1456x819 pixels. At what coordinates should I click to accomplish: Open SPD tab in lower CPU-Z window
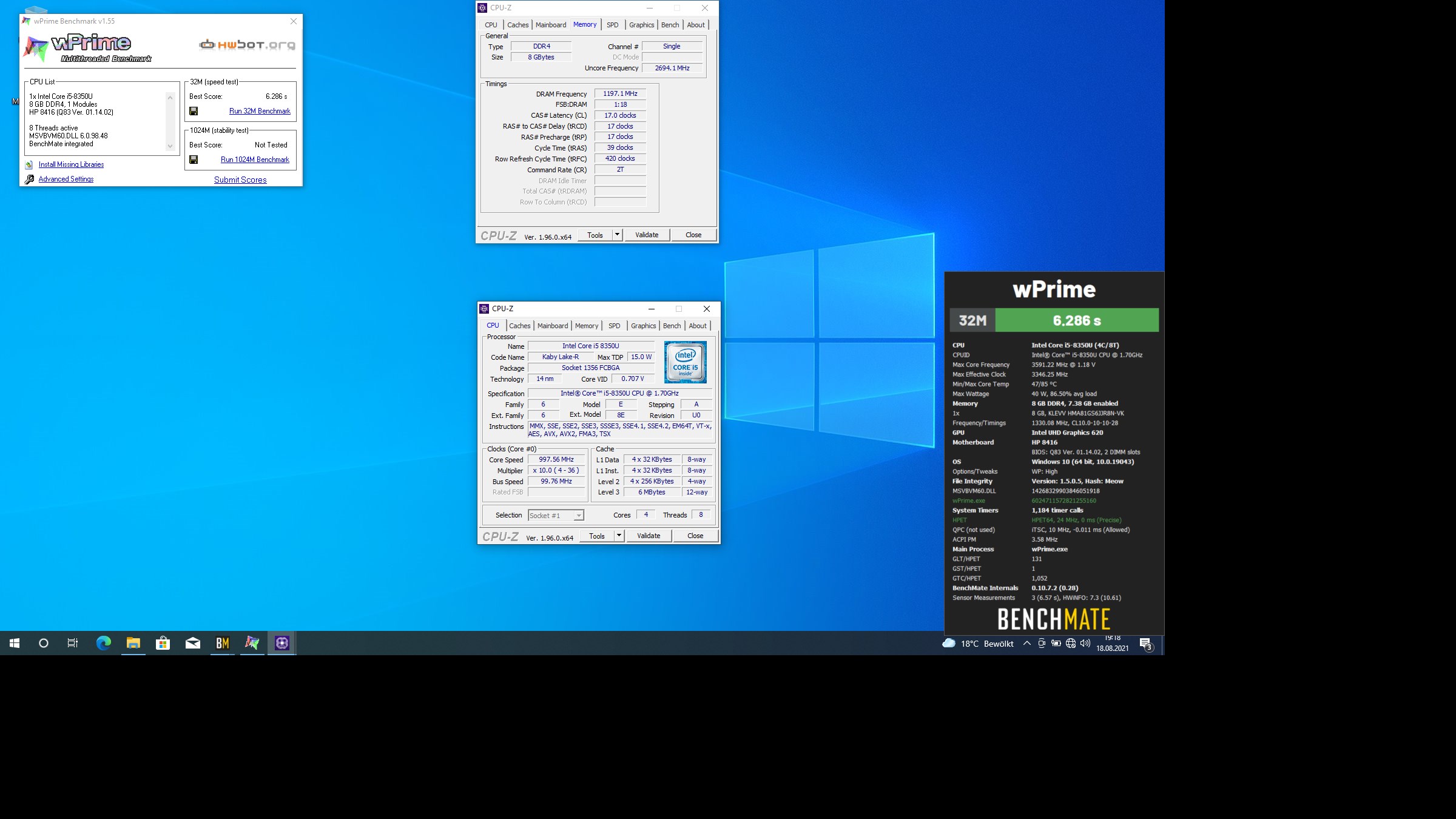pos(615,326)
